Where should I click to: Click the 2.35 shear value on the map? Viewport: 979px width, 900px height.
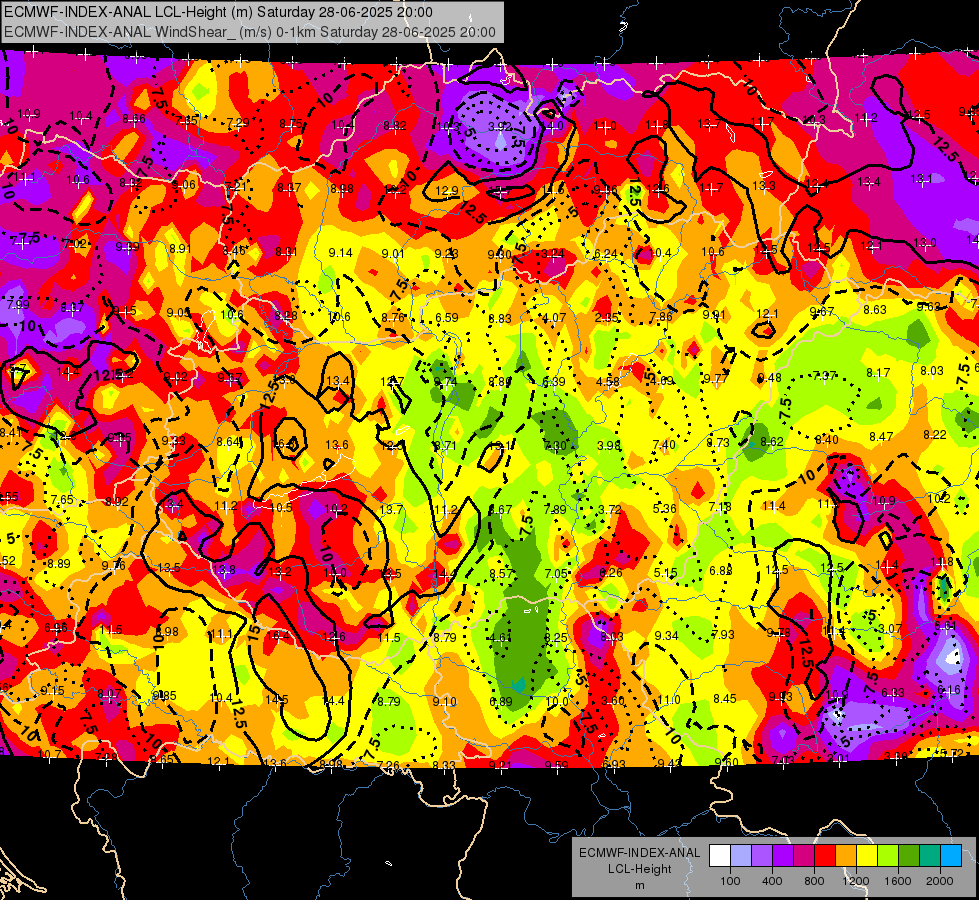click(x=607, y=317)
